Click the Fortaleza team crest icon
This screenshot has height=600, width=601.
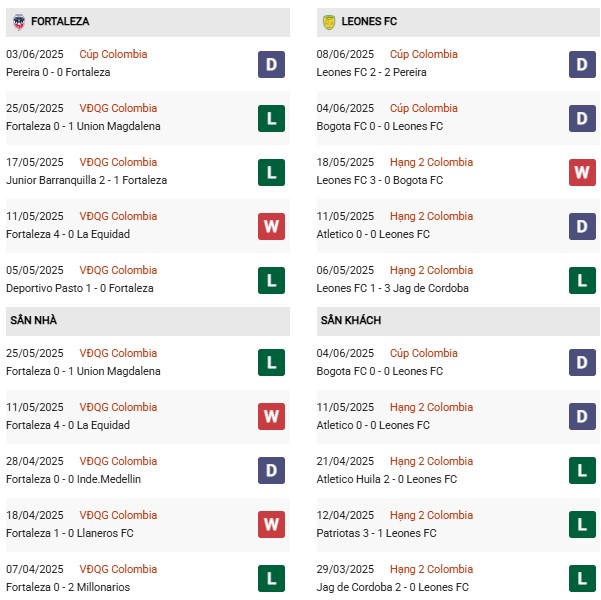coord(19,22)
